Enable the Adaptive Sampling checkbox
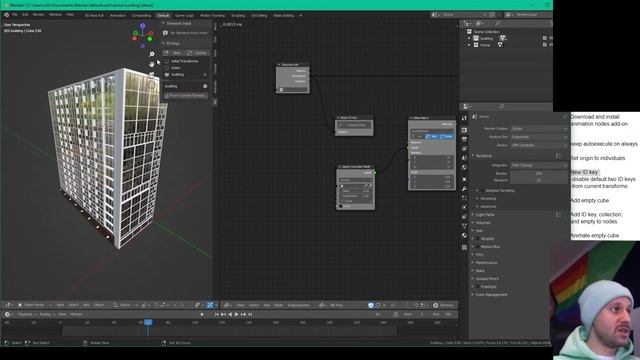 (x=482, y=191)
